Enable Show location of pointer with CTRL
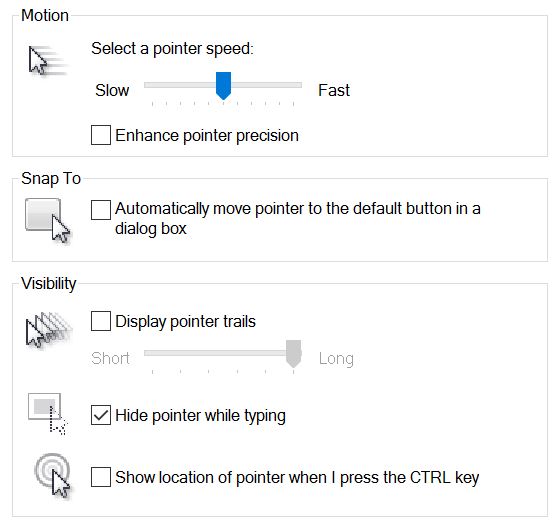Viewport: 559px width, 527px height. click(x=101, y=477)
